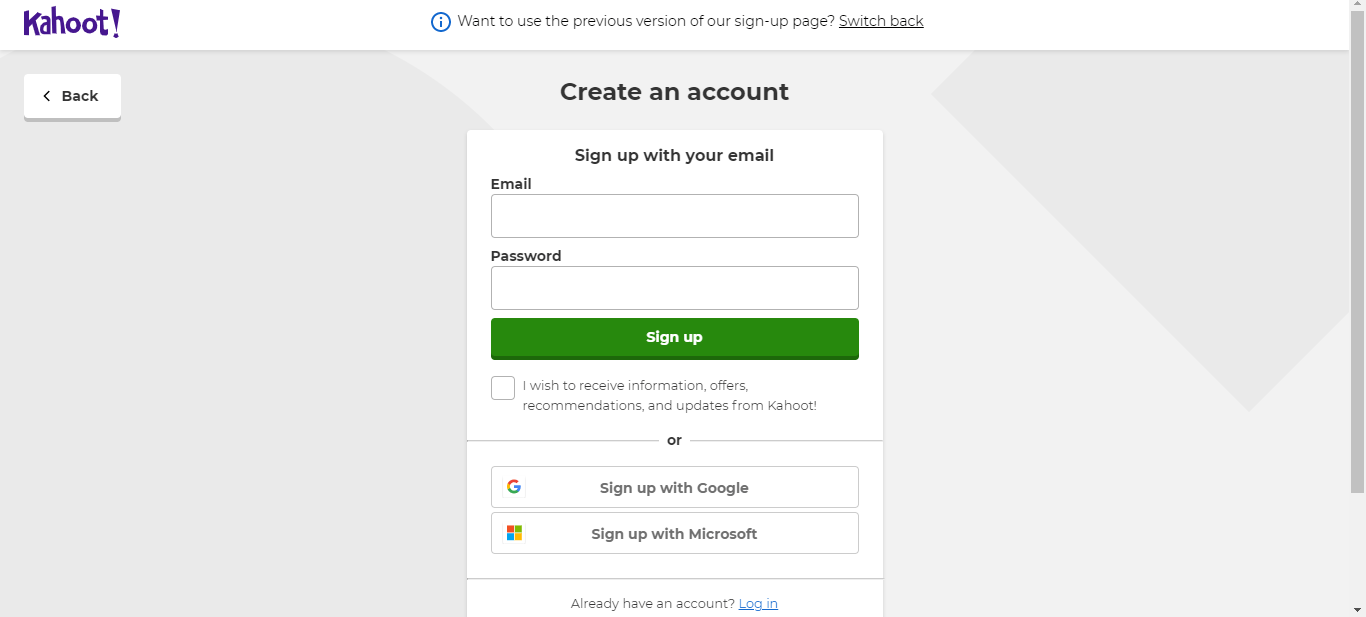This screenshot has height=617, width=1366.
Task: Choose Sign up with Google
Action: [674, 487]
